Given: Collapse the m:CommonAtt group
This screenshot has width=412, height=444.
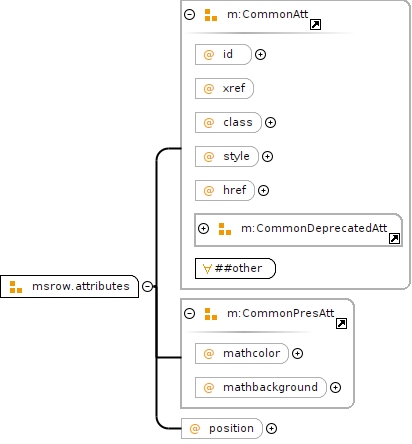Looking at the screenshot, I should point(190,14).
